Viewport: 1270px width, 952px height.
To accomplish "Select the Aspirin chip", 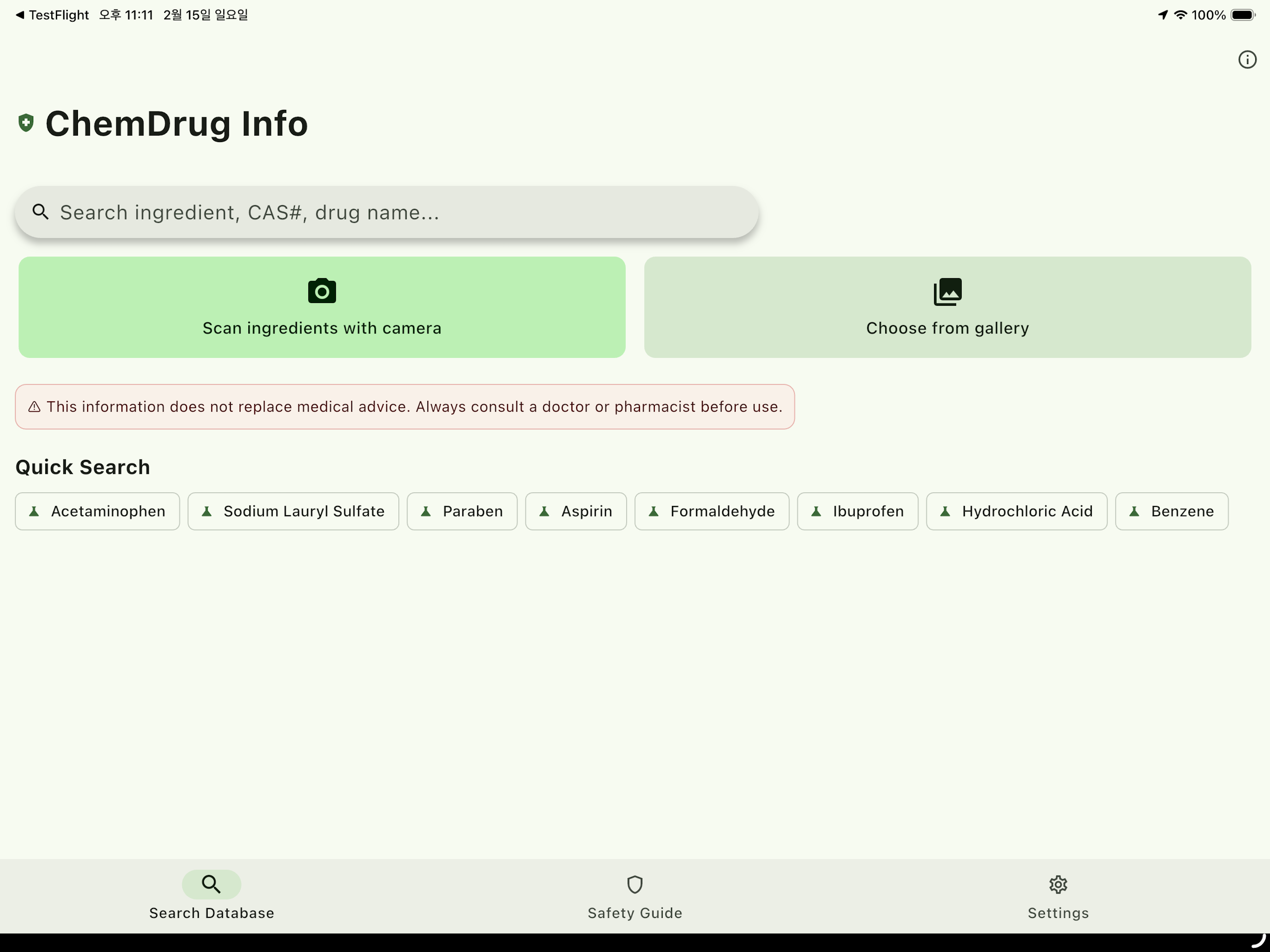I will pyautogui.click(x=576, y=512).
